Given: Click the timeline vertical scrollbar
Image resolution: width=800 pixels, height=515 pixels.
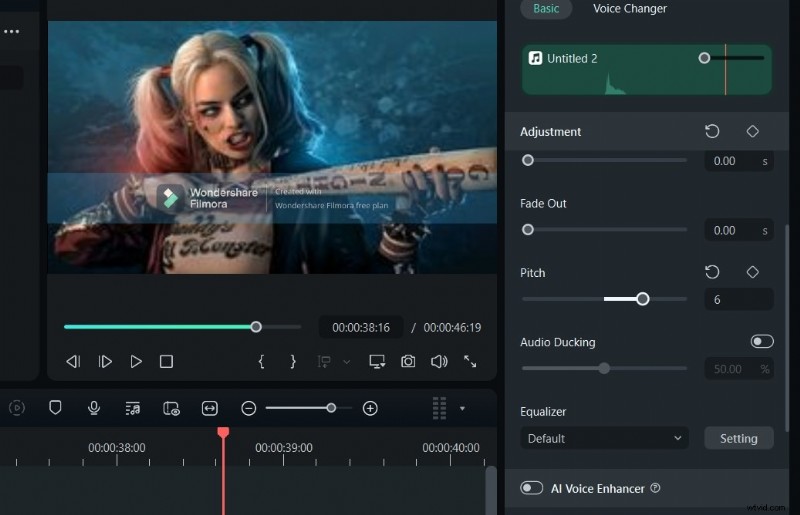Looking at the screenshot, I should pyautogui.click(x=490, y=490).
